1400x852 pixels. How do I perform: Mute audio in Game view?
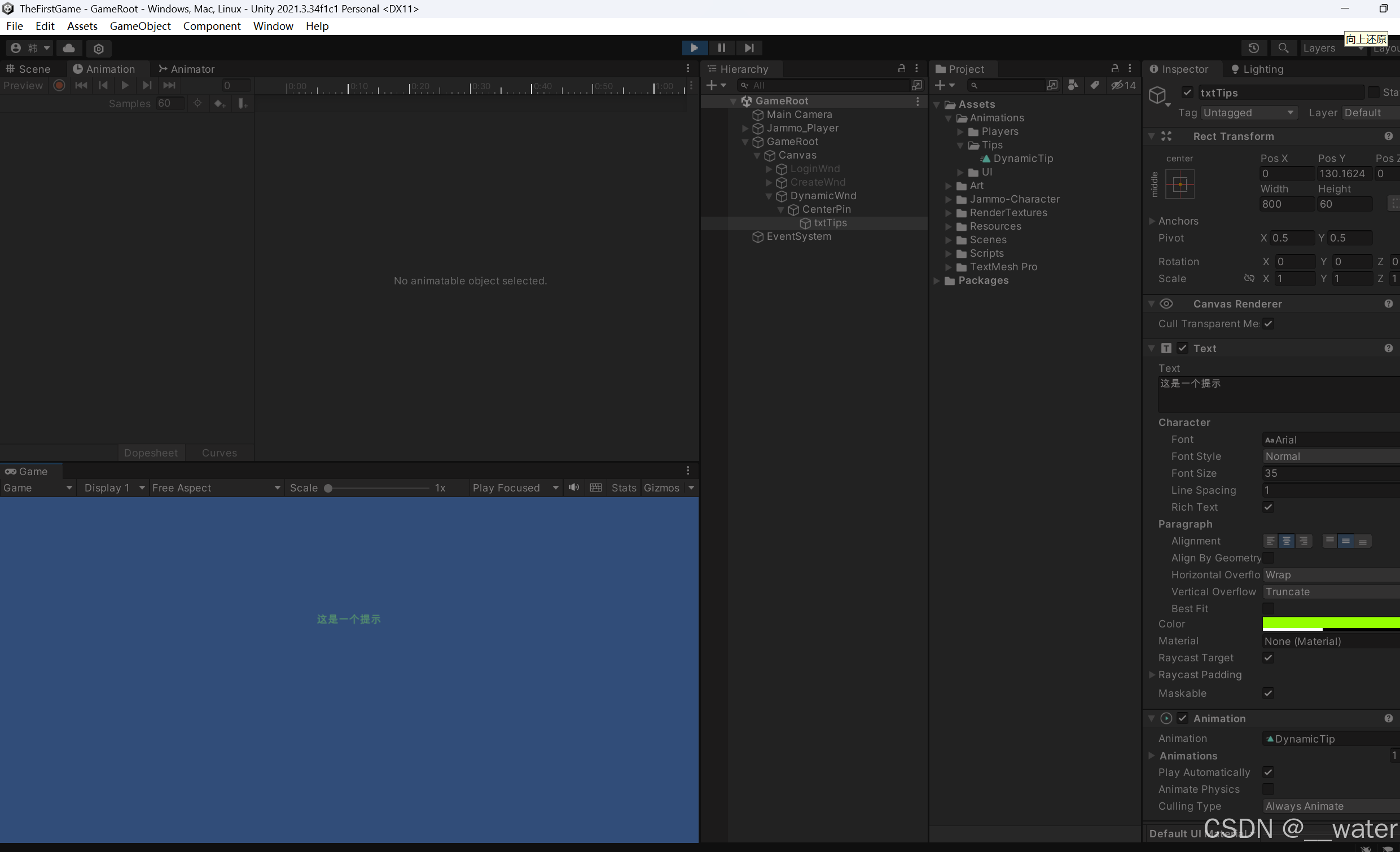tap(574, 488)
